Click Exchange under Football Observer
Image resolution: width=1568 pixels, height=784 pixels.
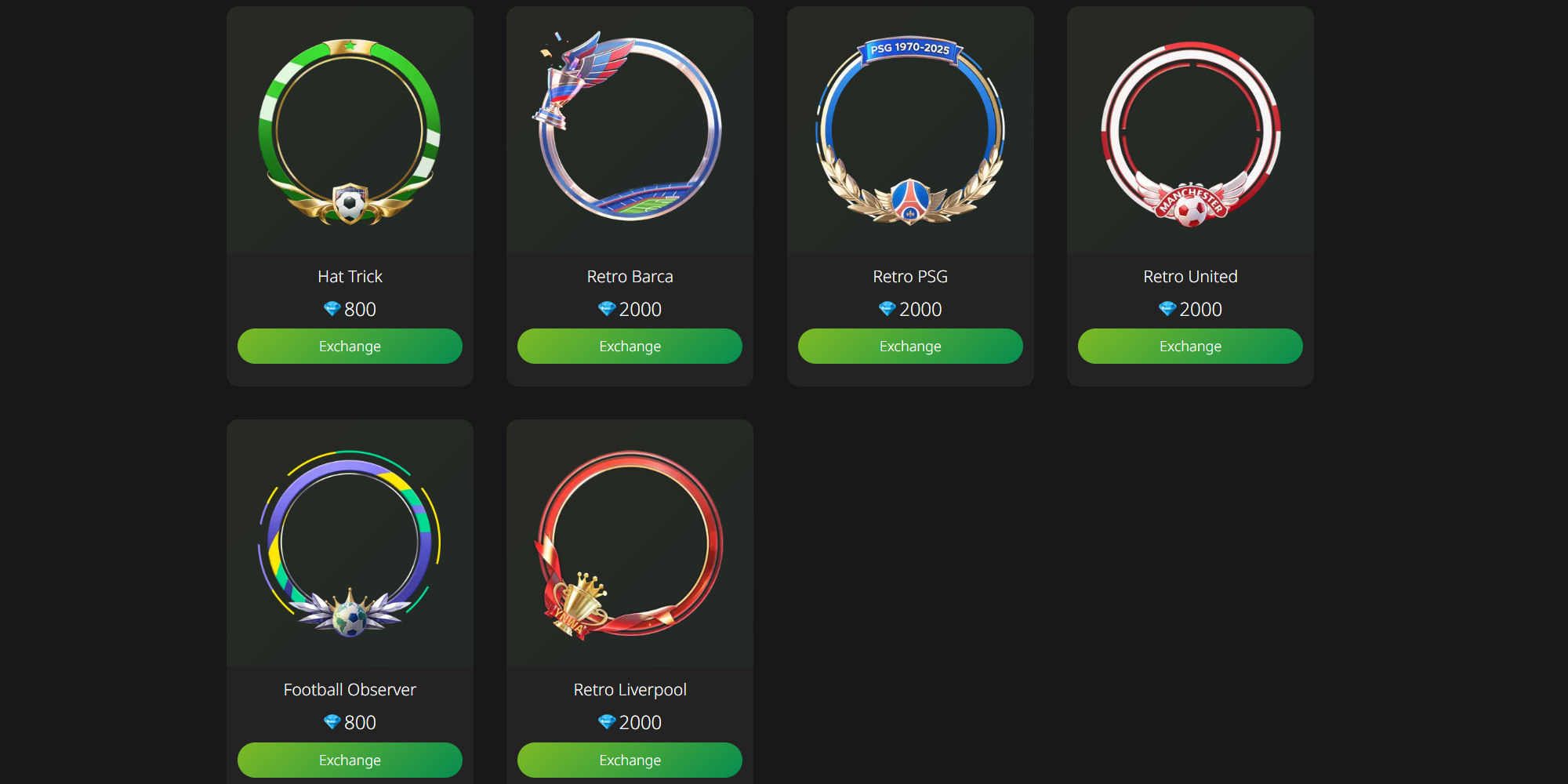pyautogui.click(x=350, y=760)
